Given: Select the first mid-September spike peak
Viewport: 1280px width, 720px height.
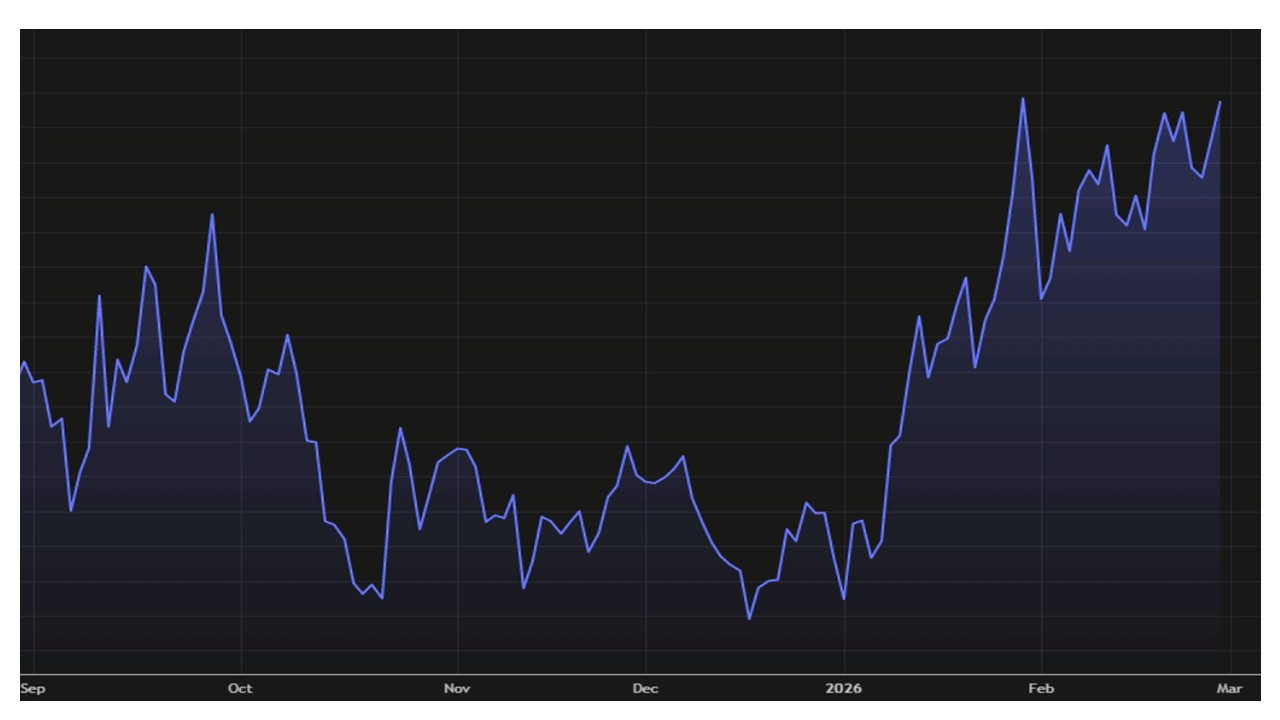Looking at the screenshot, I should pyautogui.click(x=99, y=296).
